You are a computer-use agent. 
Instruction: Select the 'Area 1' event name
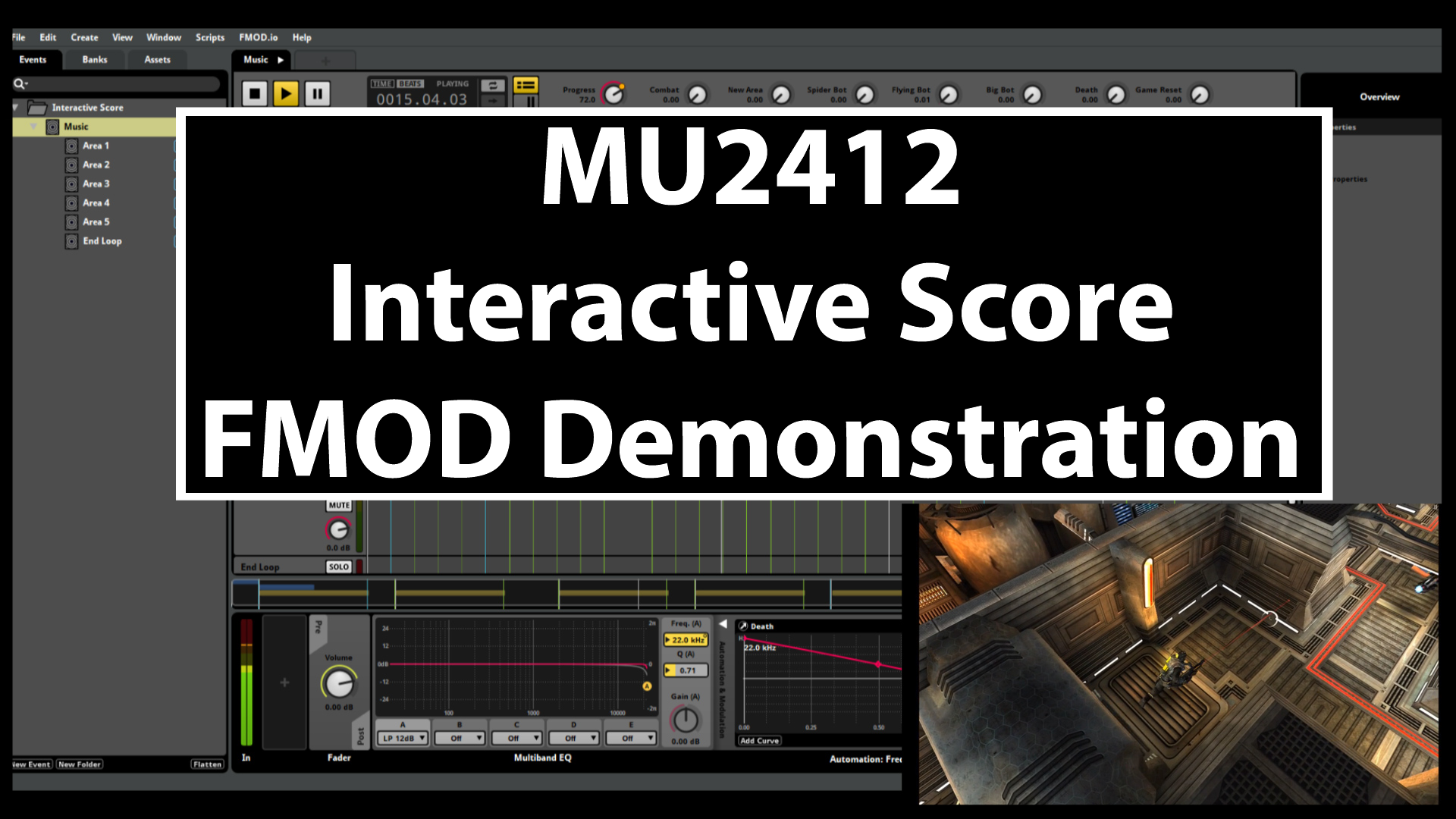[x=96, y=146]
